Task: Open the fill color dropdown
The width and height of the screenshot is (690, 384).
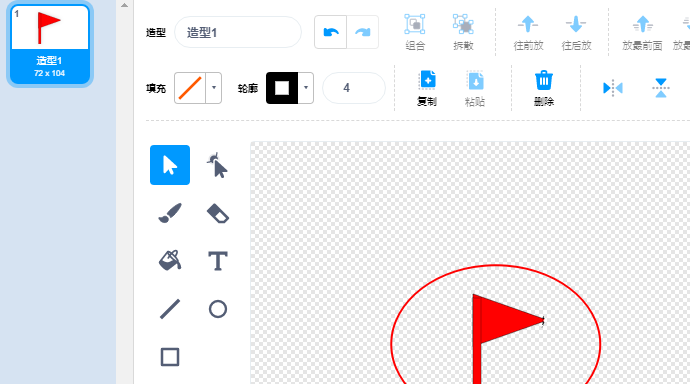Action: 213,88
